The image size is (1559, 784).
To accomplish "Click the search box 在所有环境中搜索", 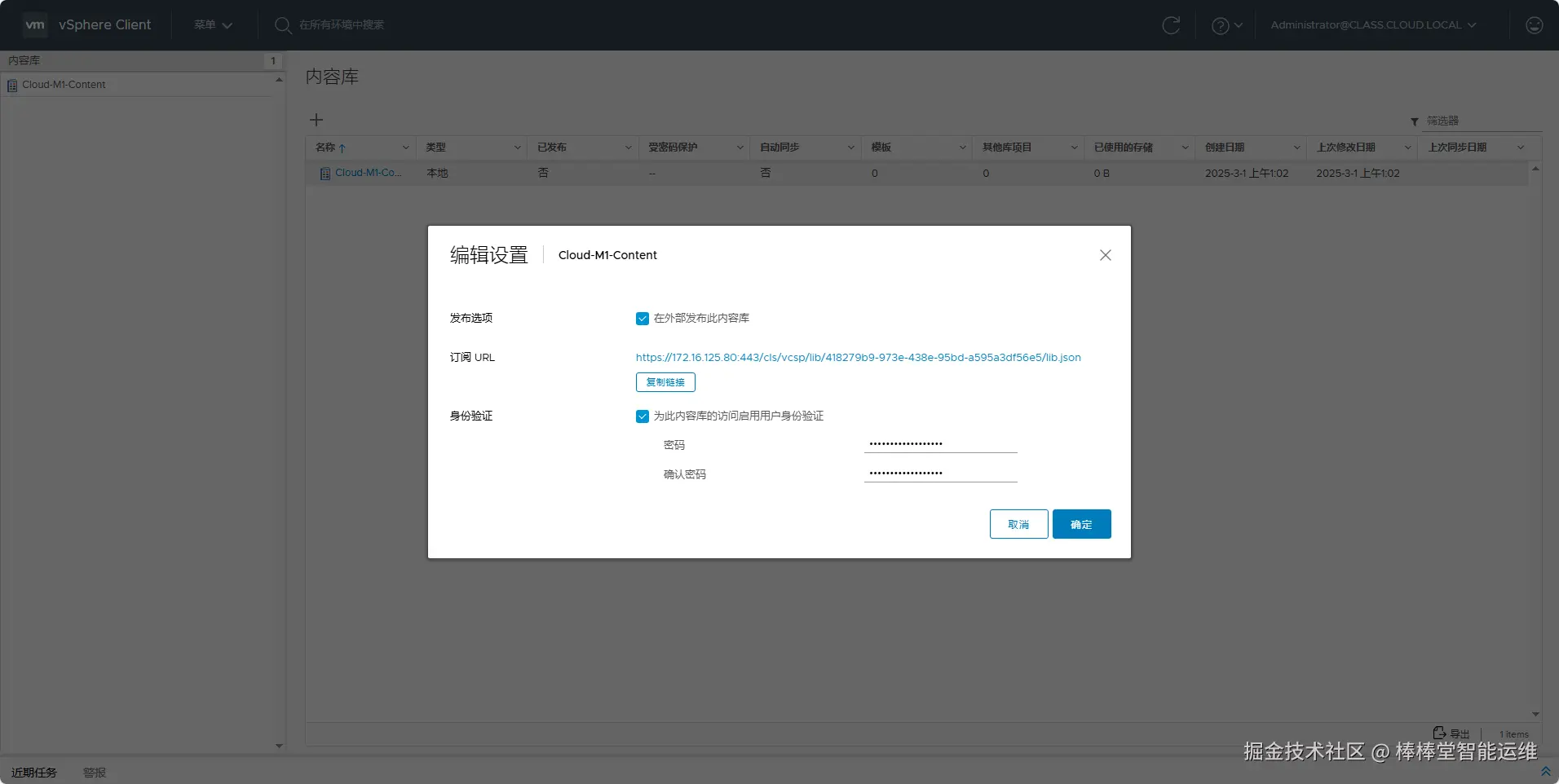I will 342,25.
